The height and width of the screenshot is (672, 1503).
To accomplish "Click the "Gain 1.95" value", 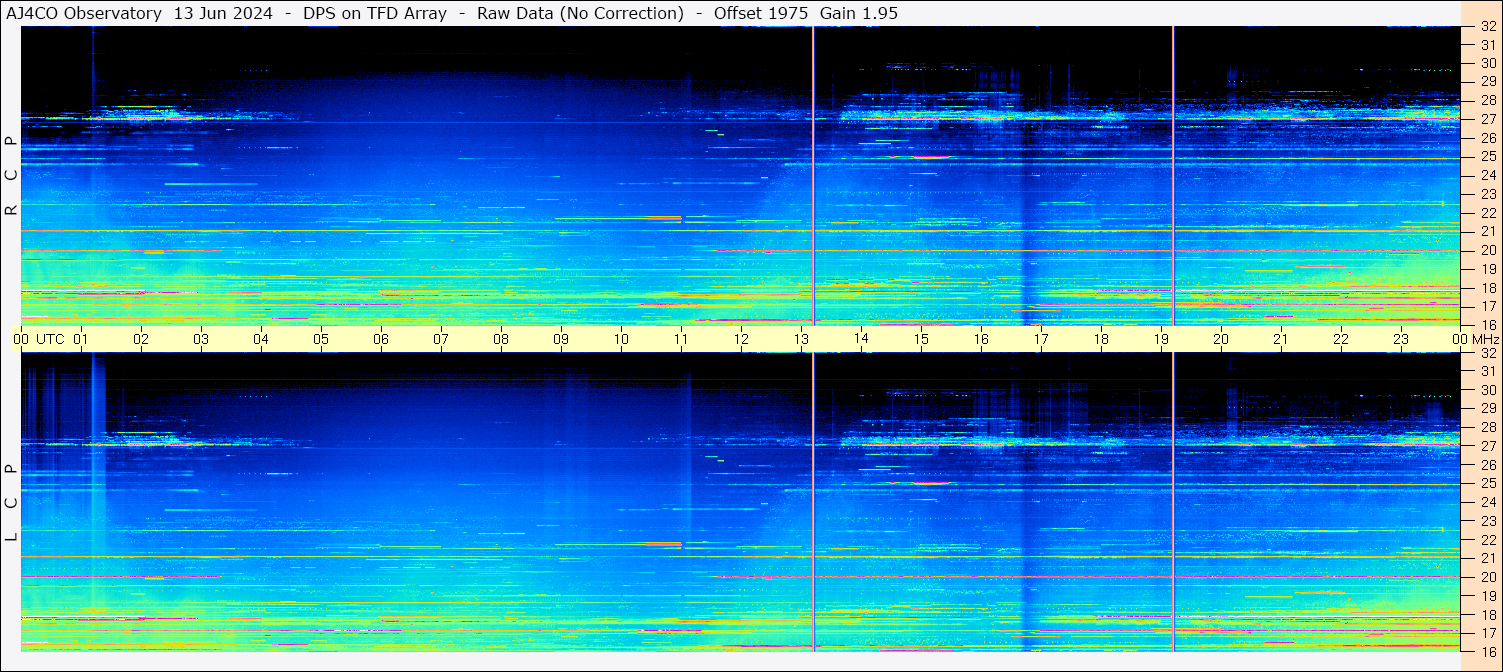I will [859, 13].
